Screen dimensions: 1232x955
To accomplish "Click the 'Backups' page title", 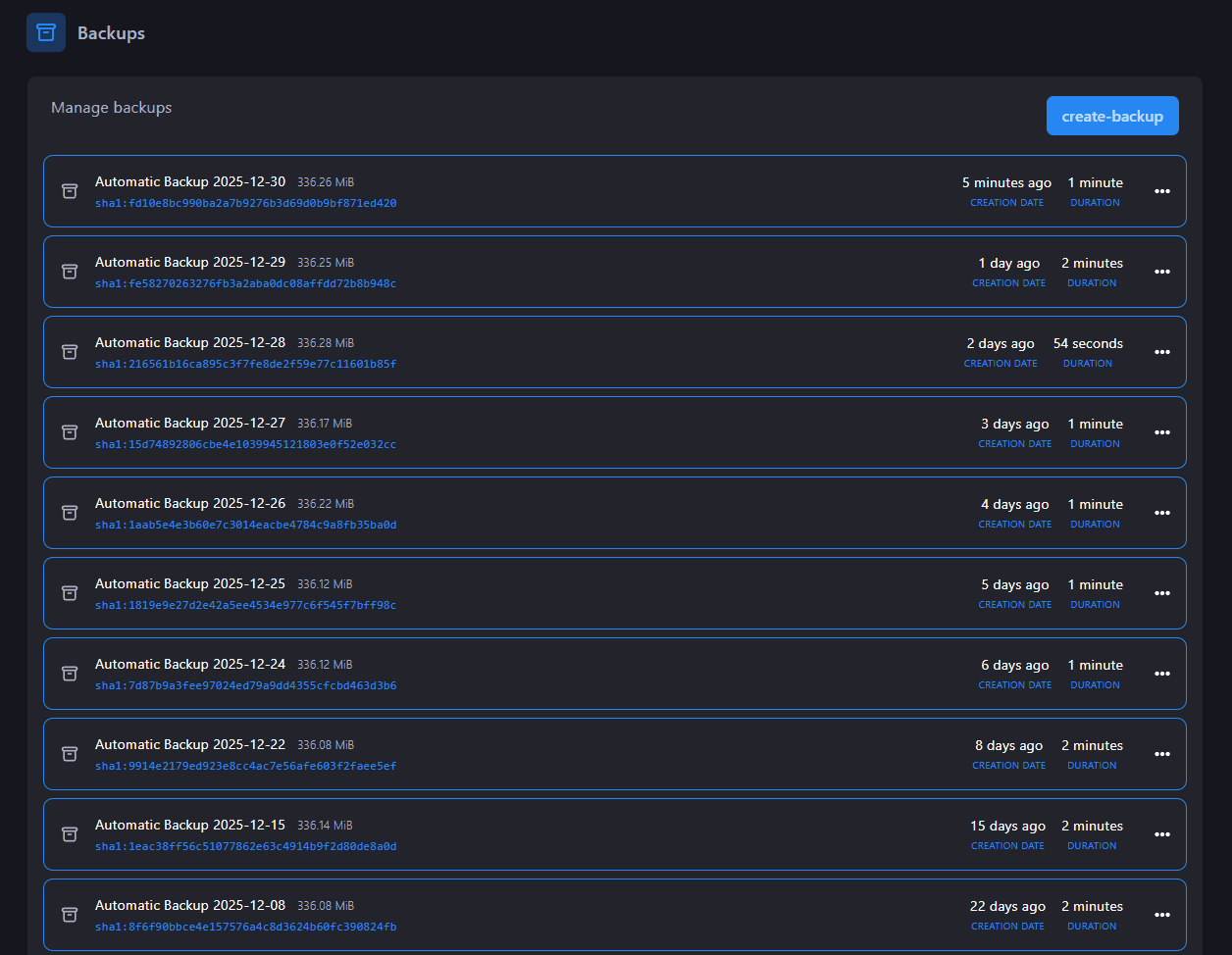I will click(x=111, y=32).
